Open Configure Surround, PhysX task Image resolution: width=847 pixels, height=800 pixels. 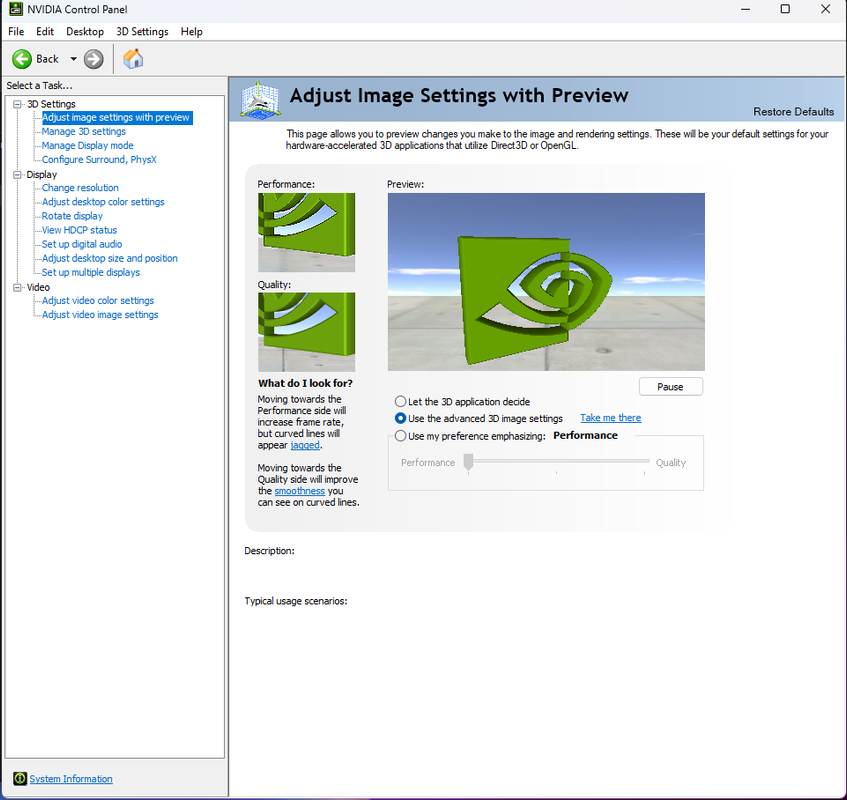99,159
